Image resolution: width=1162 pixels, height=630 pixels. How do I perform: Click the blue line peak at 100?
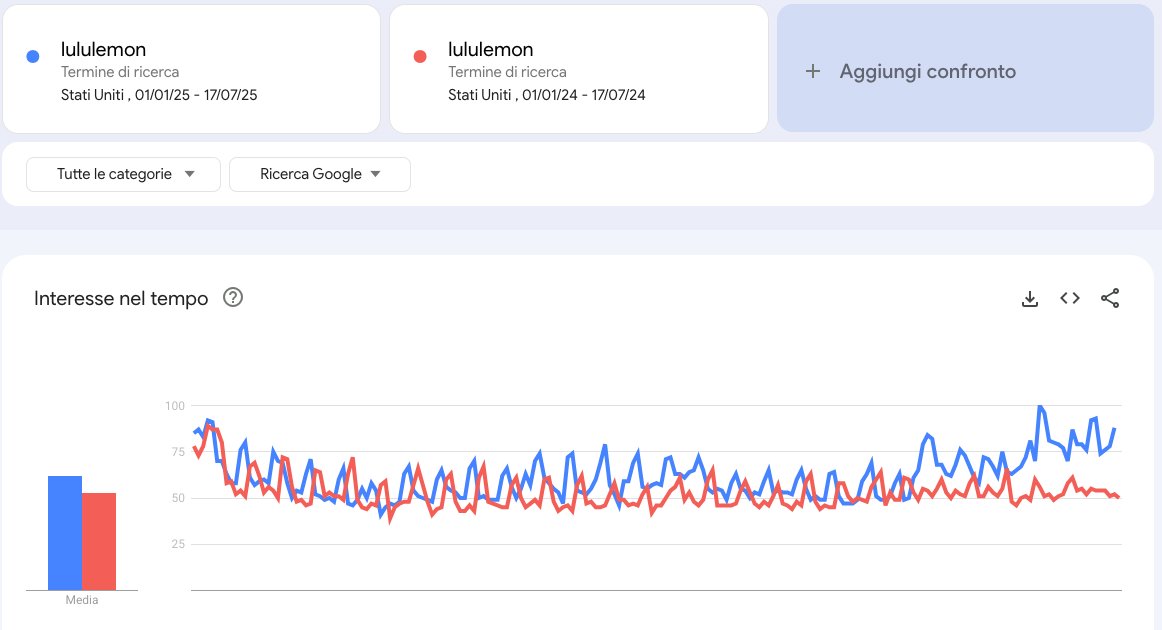tap(1040, 406)
